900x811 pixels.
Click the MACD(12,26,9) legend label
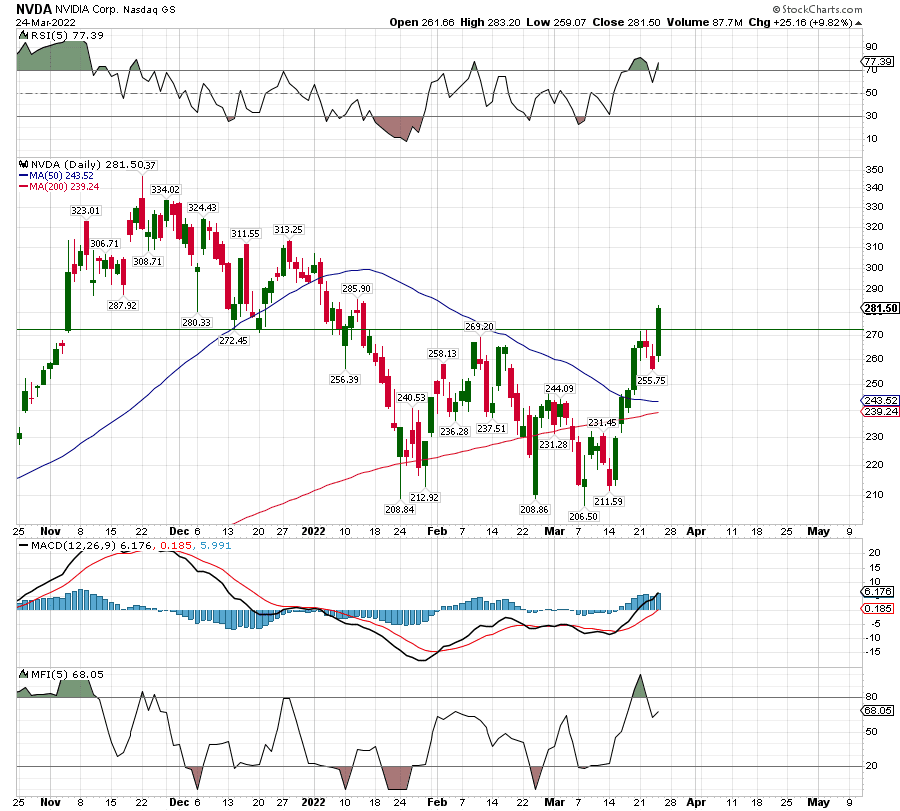tap(73, 545)
